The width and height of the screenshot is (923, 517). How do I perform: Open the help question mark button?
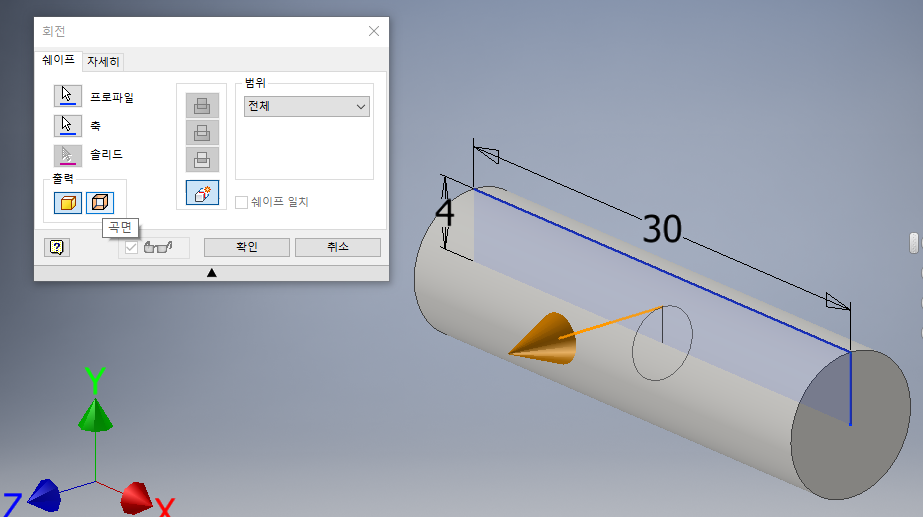point(57,247)
